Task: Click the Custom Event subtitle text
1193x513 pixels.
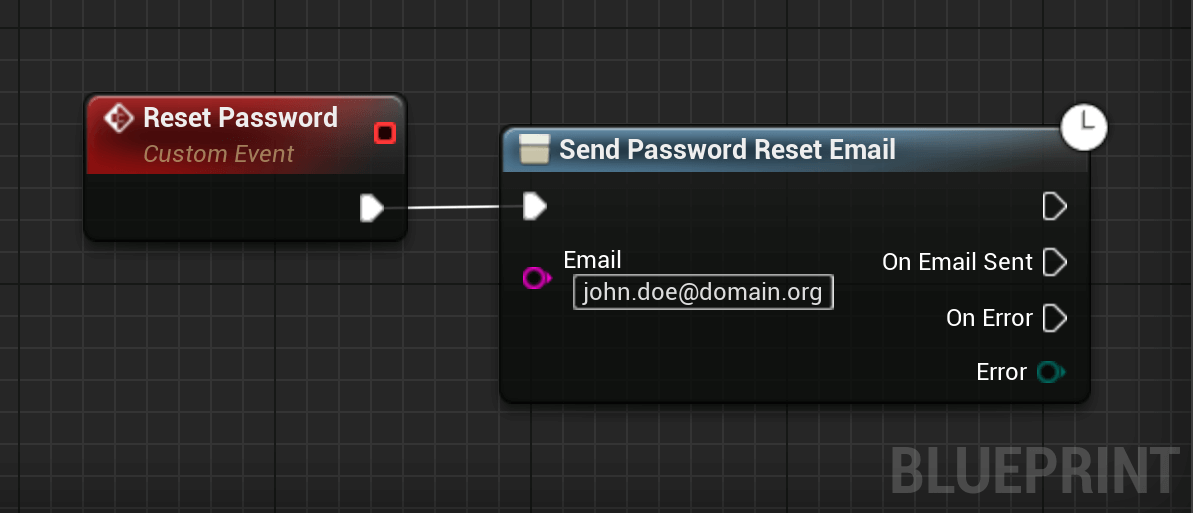Action: tap(218, 154)
